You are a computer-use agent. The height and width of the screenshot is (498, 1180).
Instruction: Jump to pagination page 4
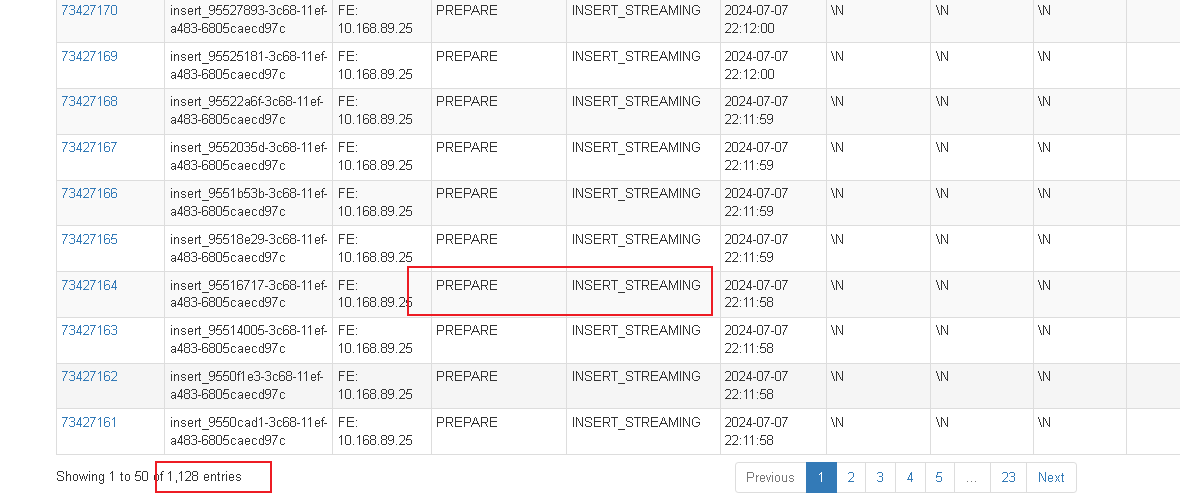pos(910,478)
